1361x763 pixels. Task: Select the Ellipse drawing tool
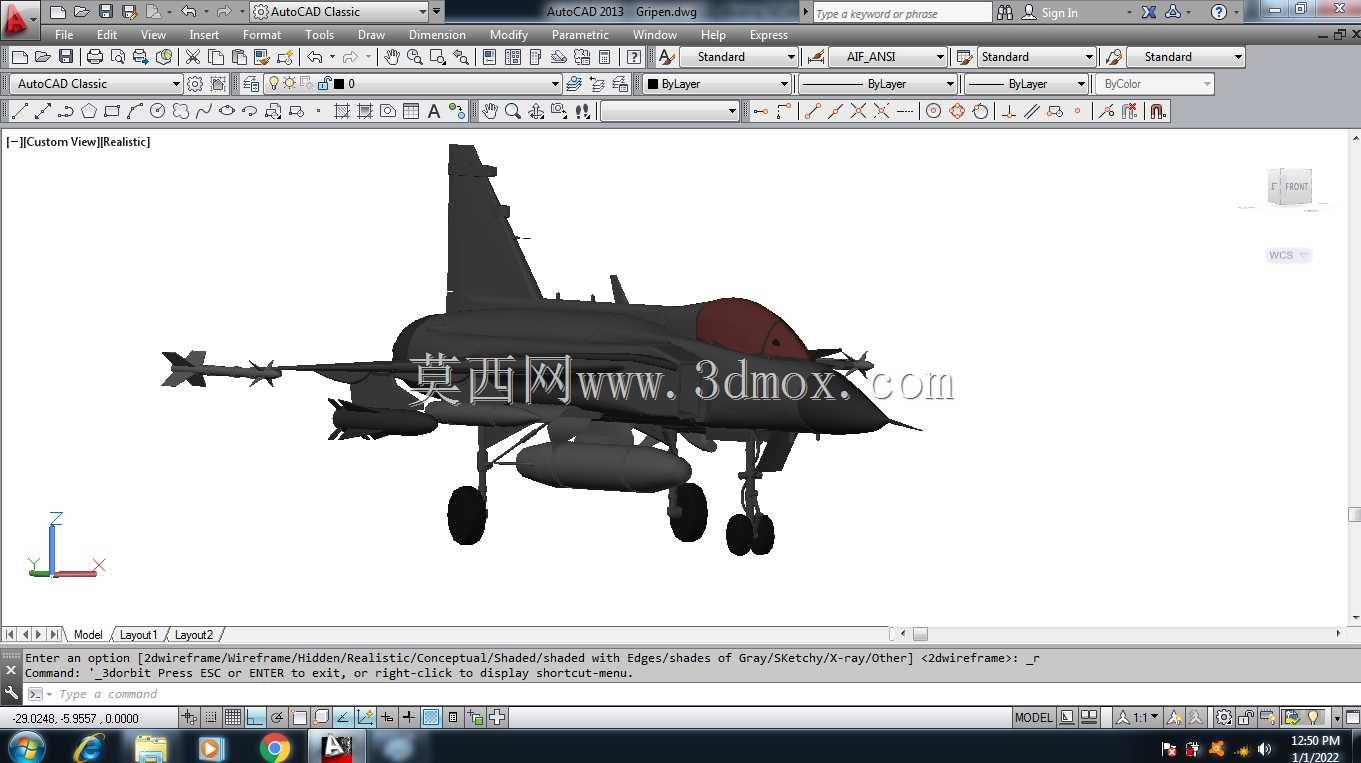tap(227, 111)
